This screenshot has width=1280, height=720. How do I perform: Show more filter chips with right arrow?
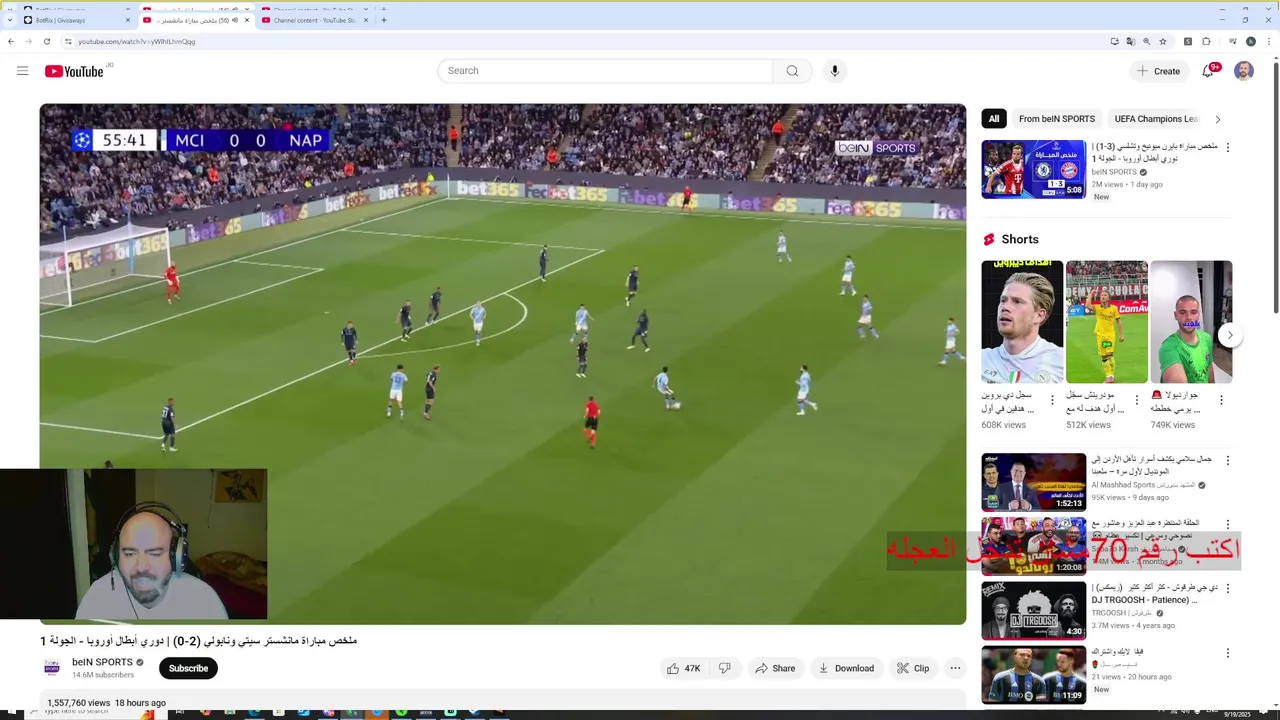(1217, 119)
